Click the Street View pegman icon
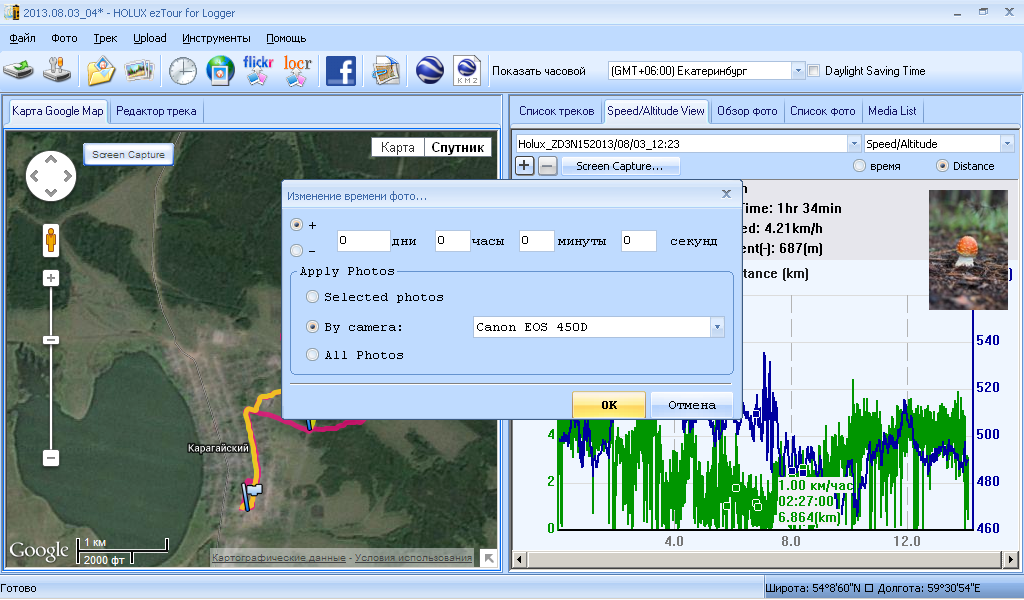 coord(51,240)
